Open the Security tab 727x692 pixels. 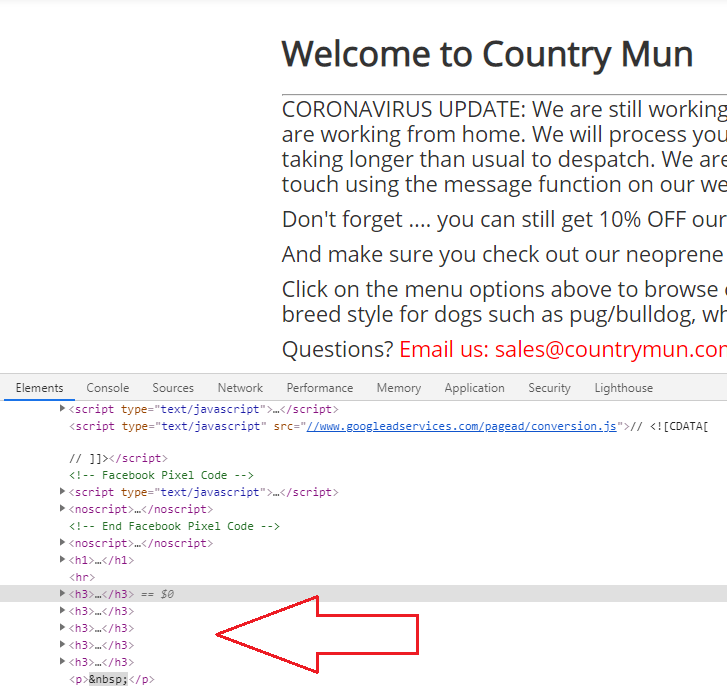coord(549,388)
